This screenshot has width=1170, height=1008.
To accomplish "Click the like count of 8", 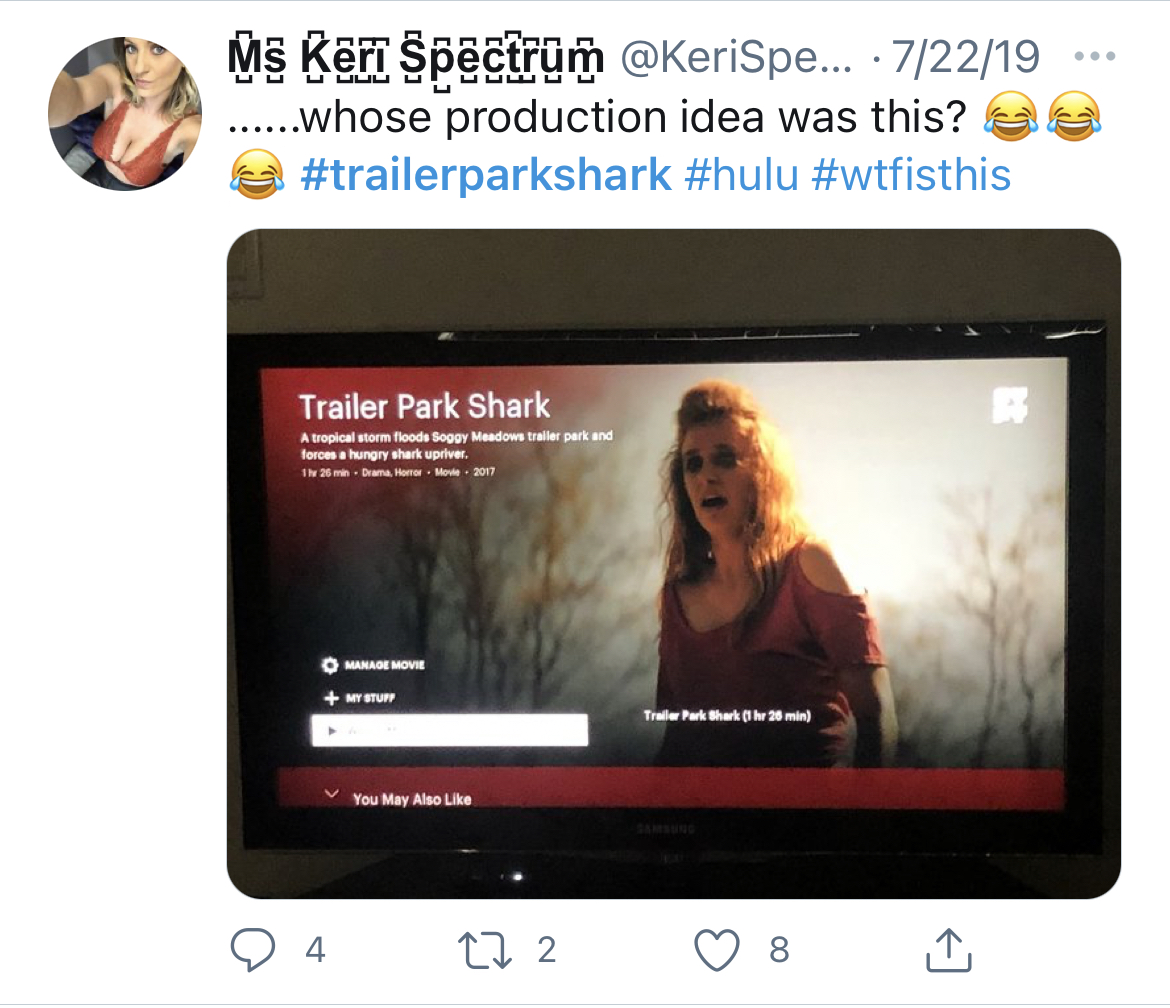I will pos(779,949).
